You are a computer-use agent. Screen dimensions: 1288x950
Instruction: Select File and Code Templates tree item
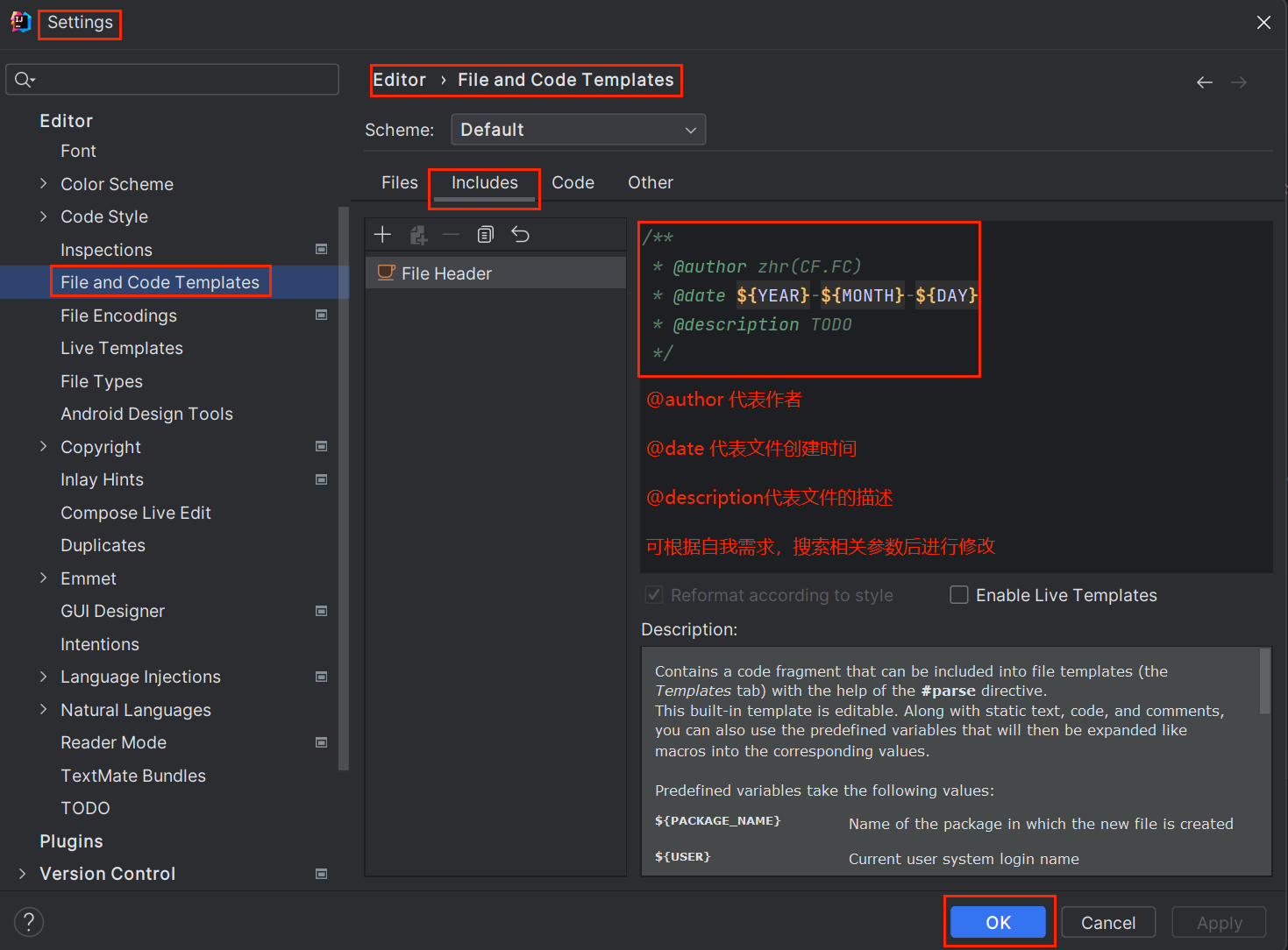(160, 282)
